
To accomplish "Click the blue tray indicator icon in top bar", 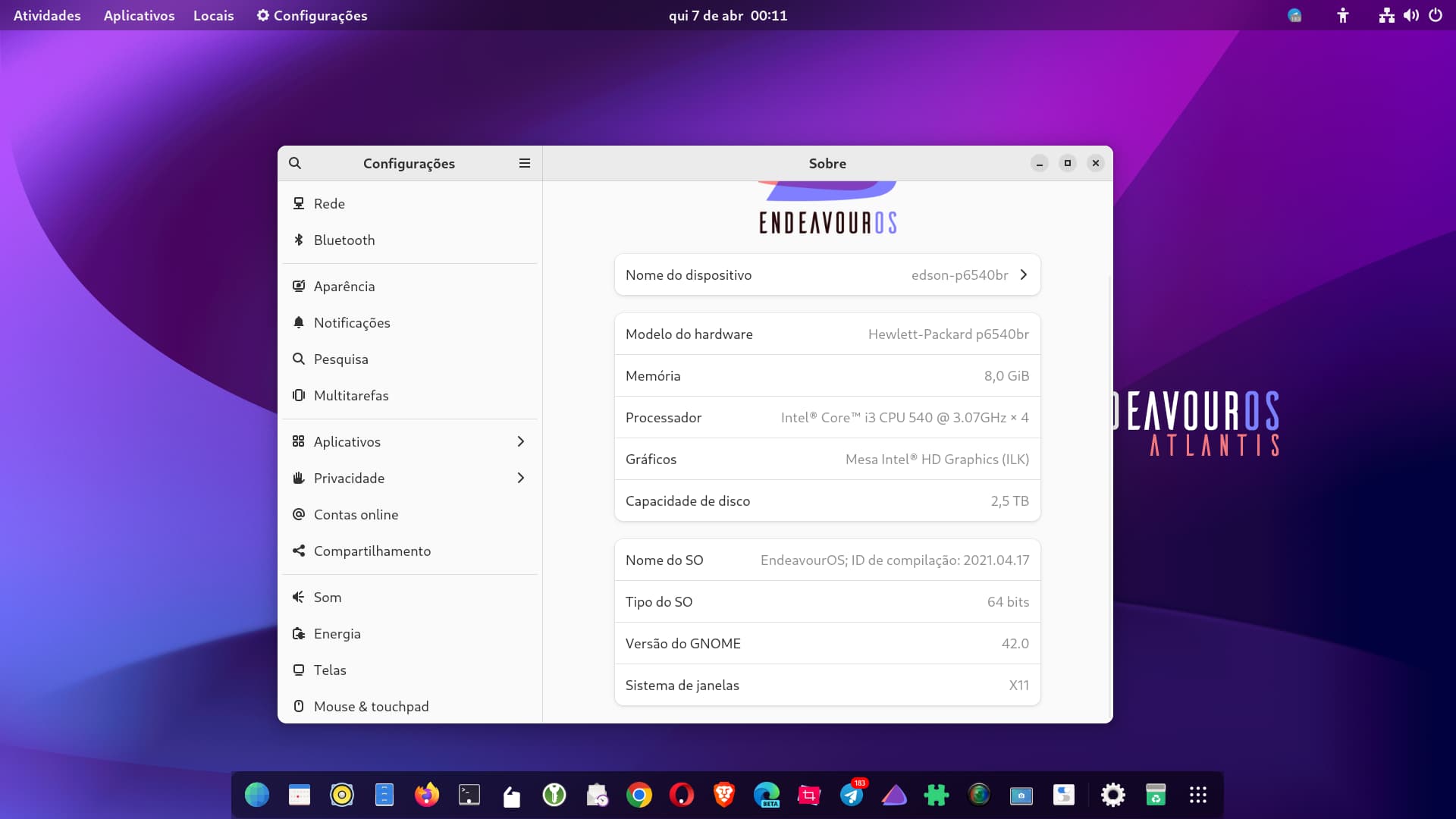I will (x=1294, y=15).
